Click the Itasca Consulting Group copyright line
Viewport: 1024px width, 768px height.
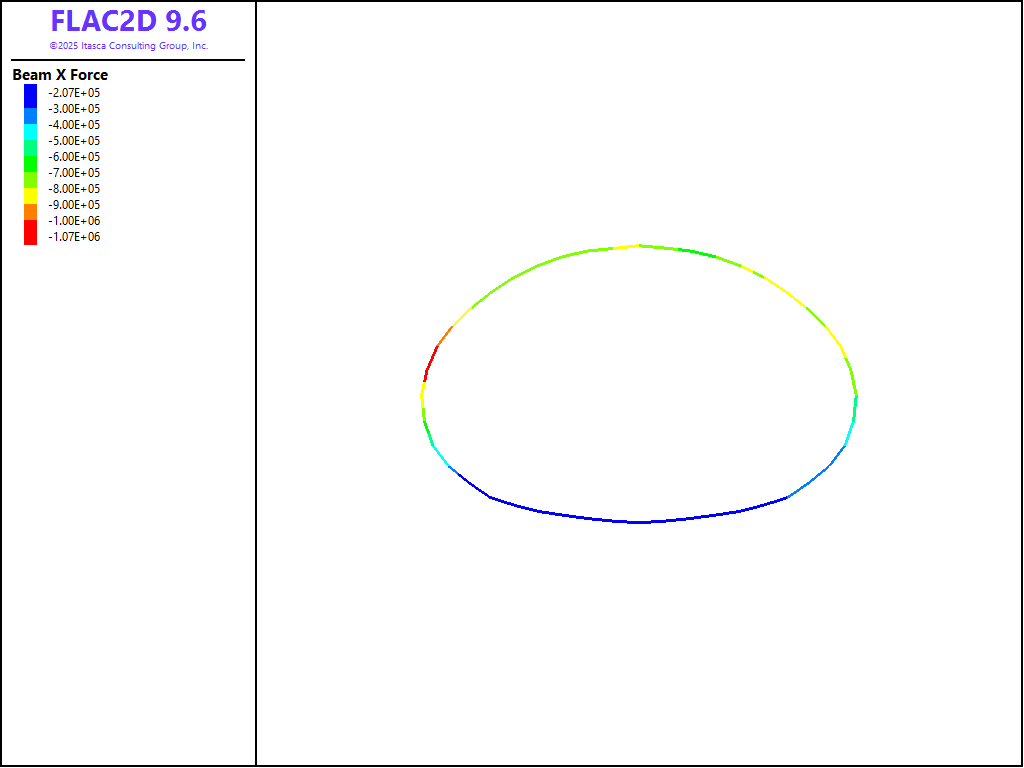click(128, 46)
